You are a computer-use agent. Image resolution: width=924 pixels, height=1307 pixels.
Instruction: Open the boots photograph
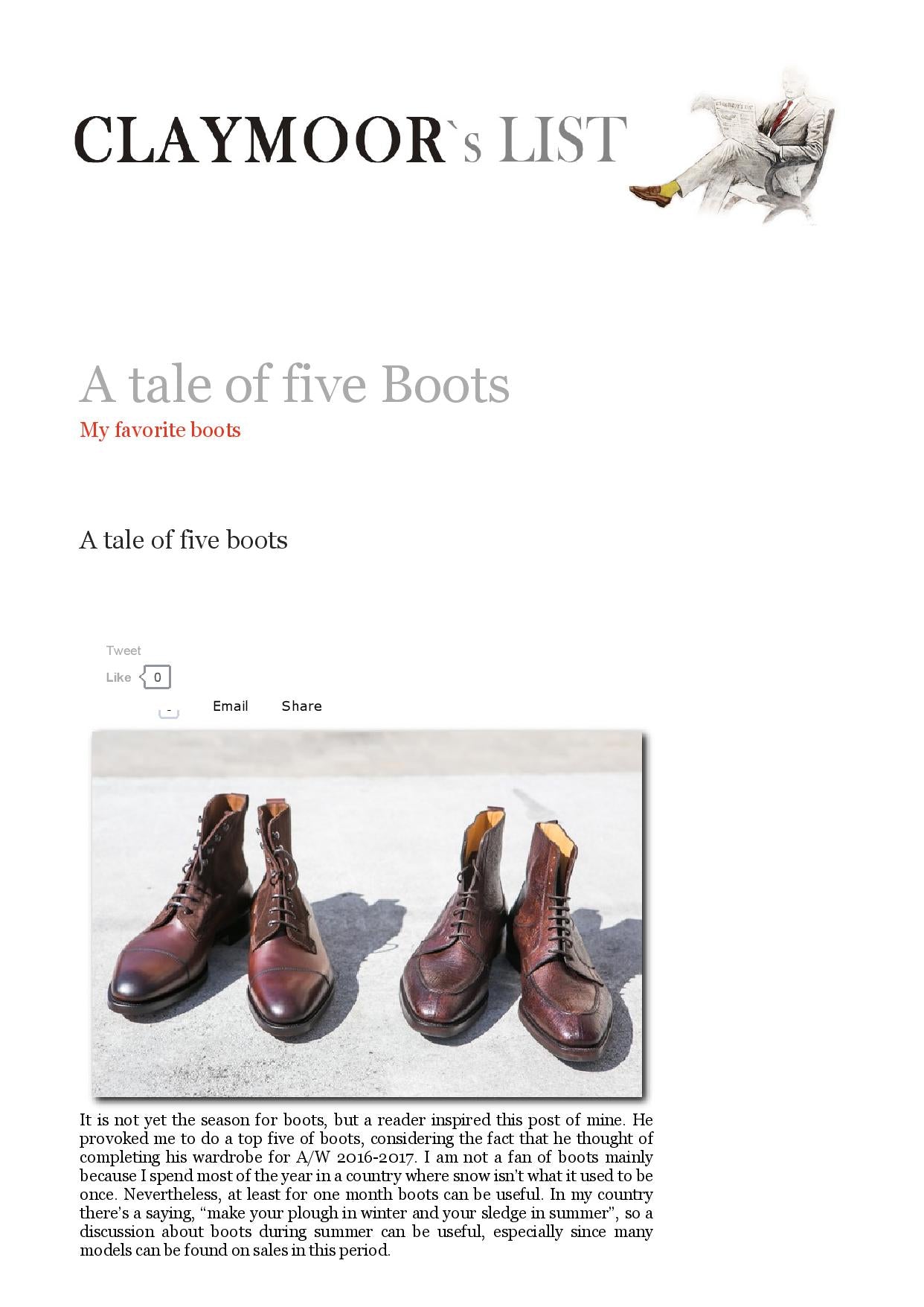coord(368,914)
